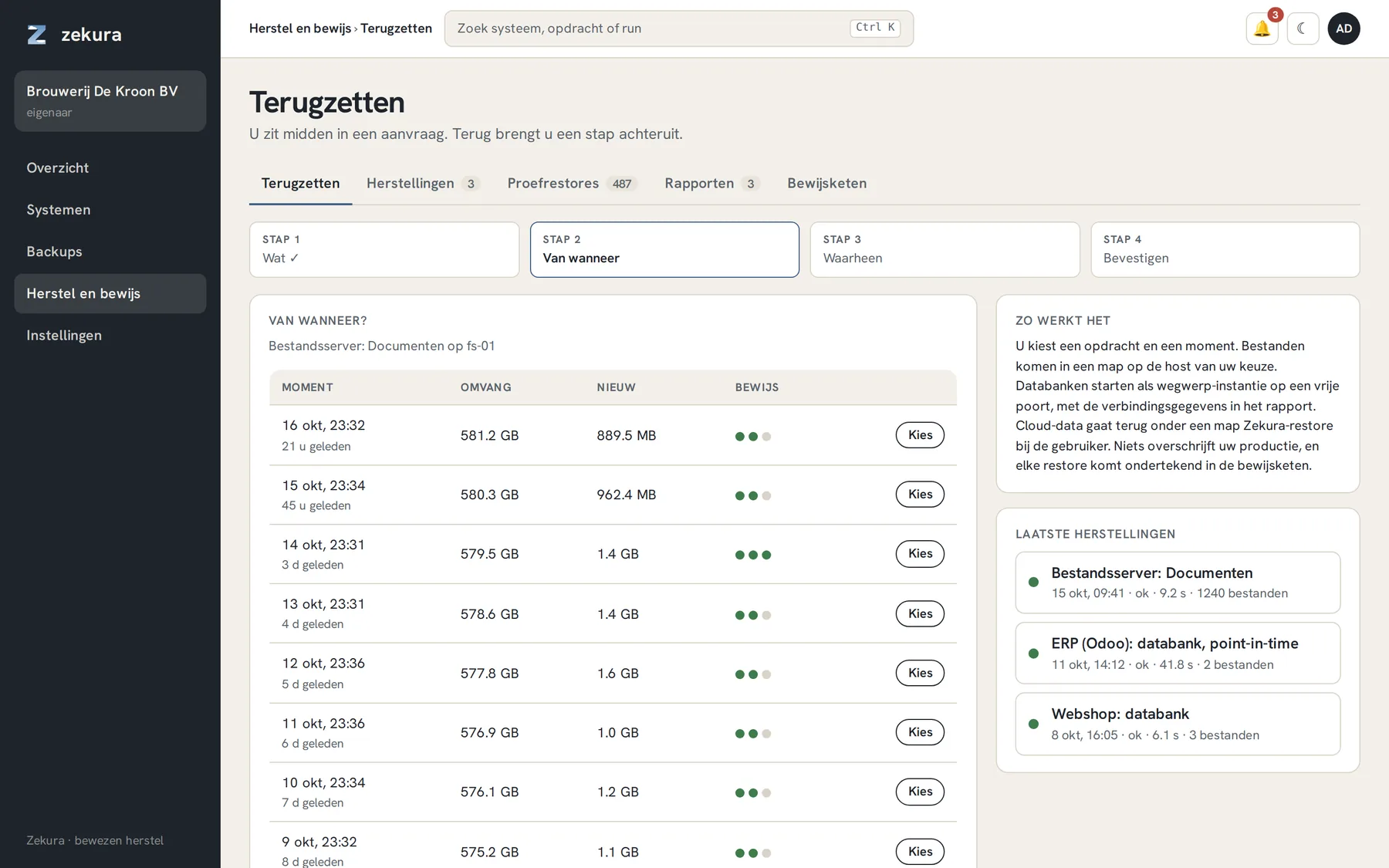Click Kies for 11 okt, 23:36
This screenshot has height=868, width=1389.
pos(920,732)
